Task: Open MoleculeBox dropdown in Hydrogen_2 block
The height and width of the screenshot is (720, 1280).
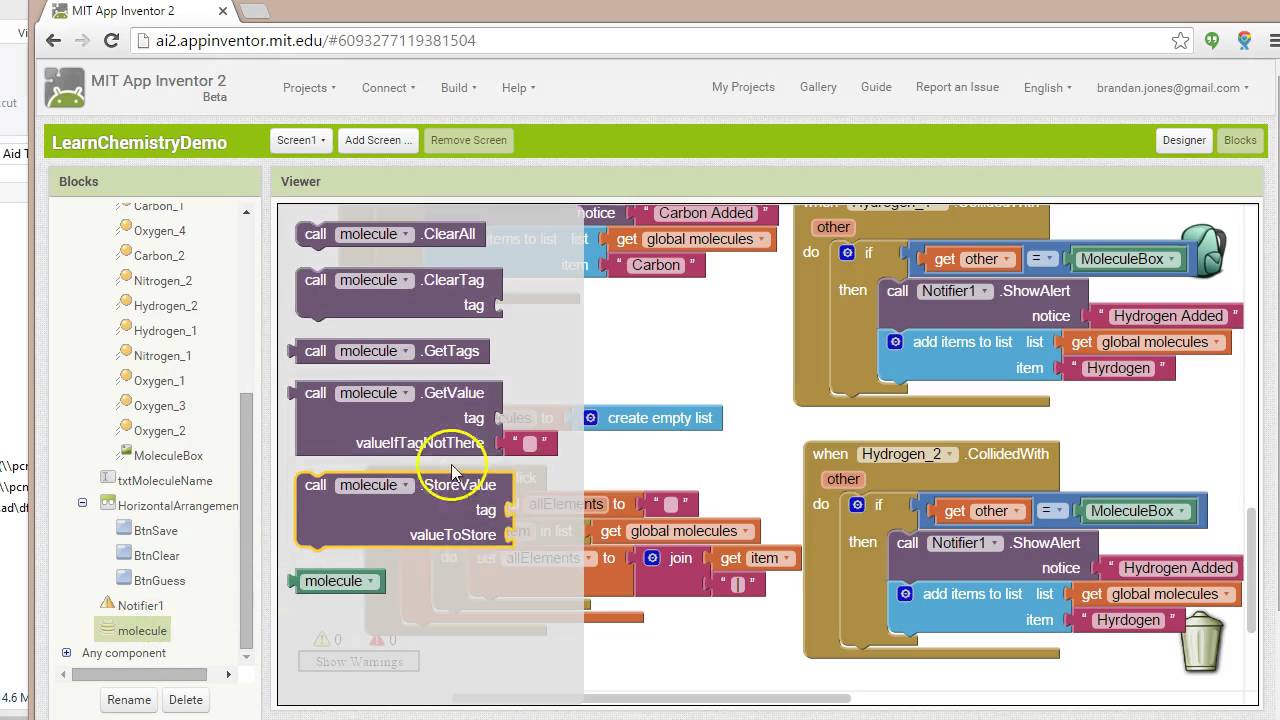Action: 1139,511
